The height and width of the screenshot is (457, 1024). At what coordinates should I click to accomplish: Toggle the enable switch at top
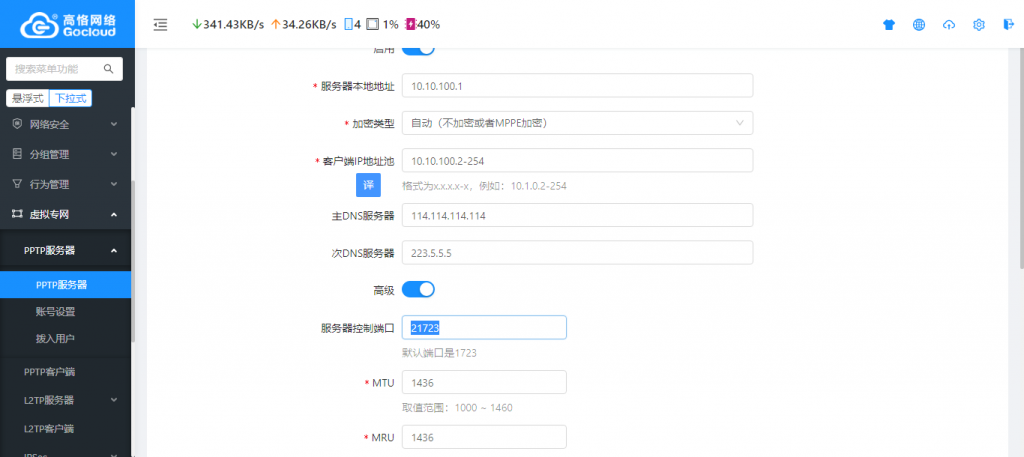[418, 50]
